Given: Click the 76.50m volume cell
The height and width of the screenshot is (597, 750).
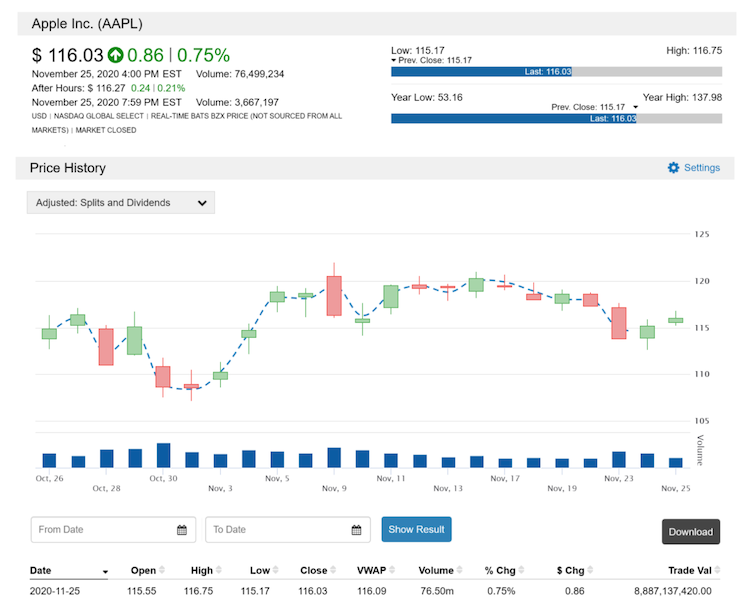Looking at the screenshot, I should coord(437,591).
